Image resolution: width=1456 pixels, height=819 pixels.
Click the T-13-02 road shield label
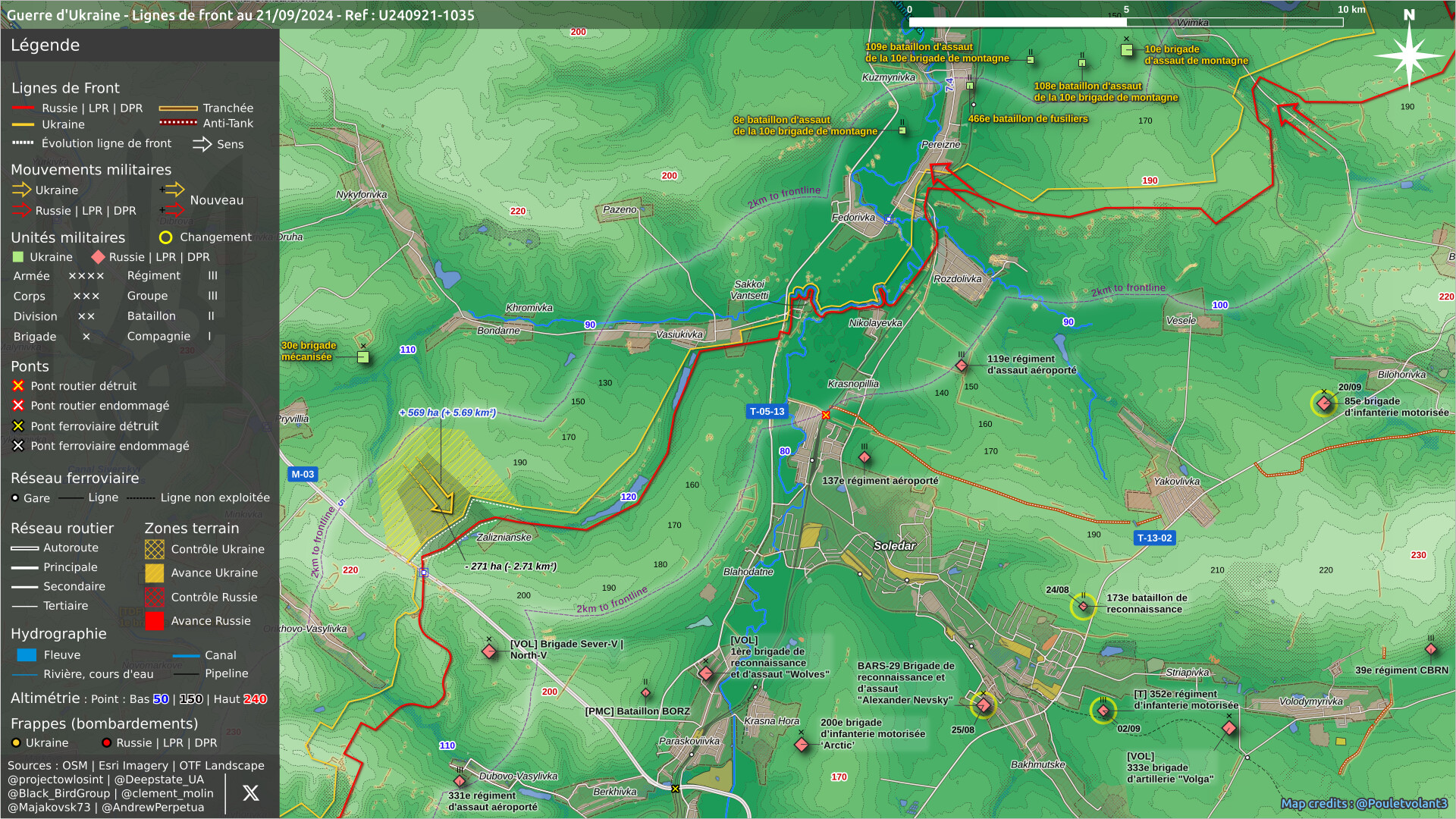point(1154,538)
